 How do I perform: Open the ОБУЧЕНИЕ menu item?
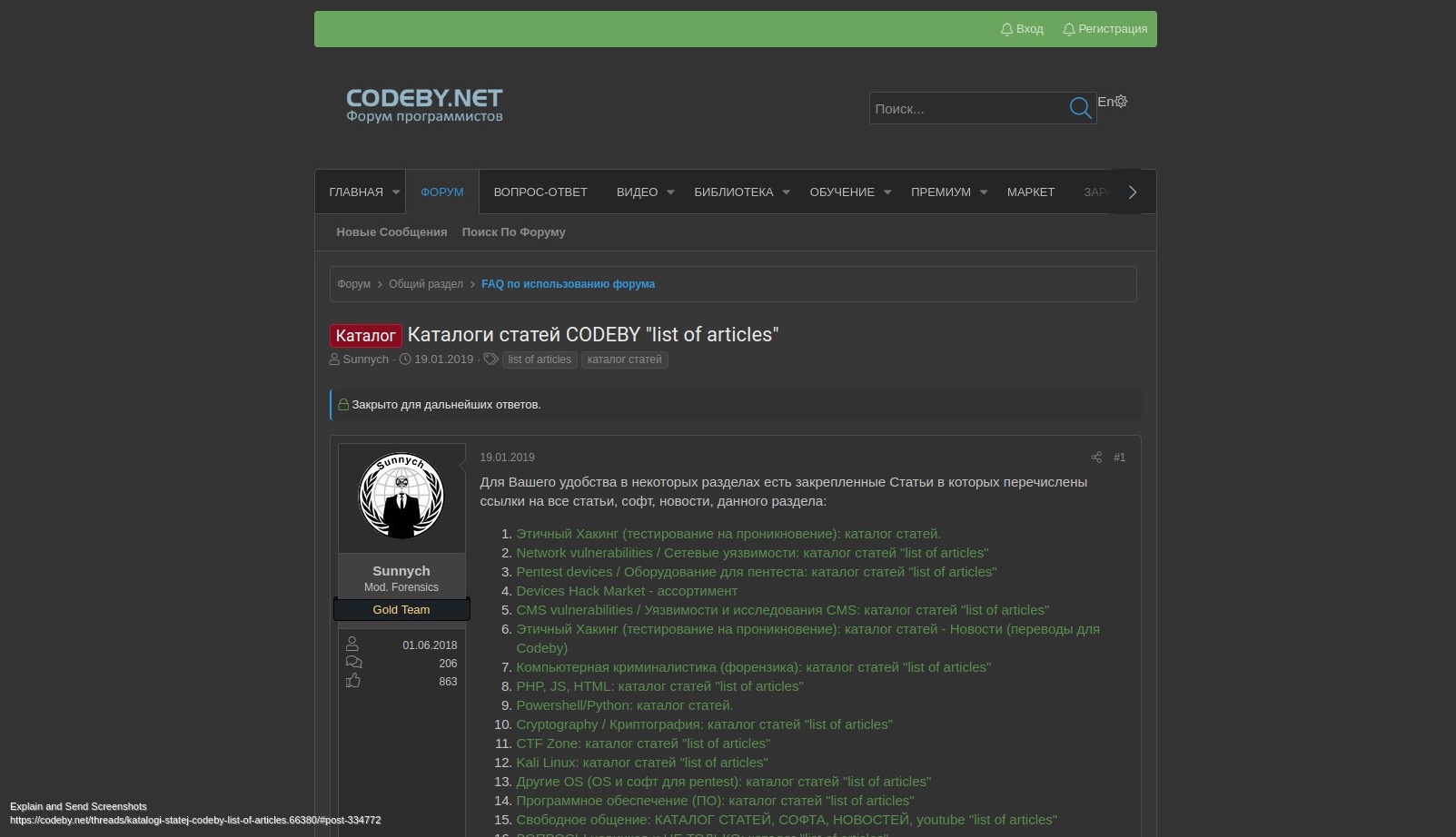click(842, 192)
